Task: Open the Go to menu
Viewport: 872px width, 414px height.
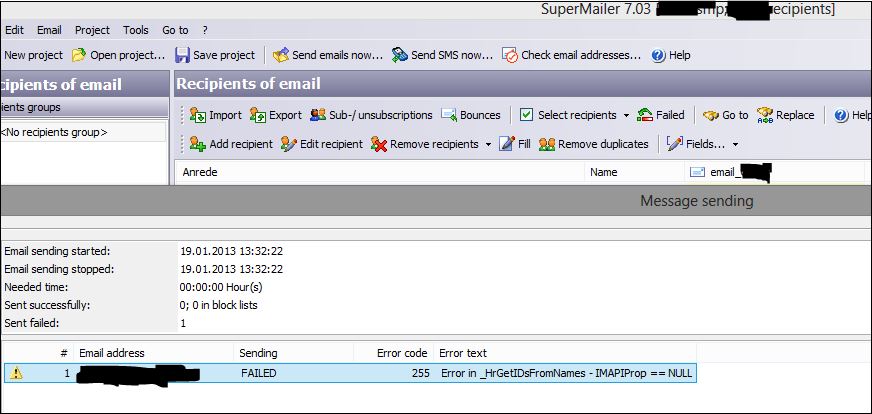Action: pos(175,30)
